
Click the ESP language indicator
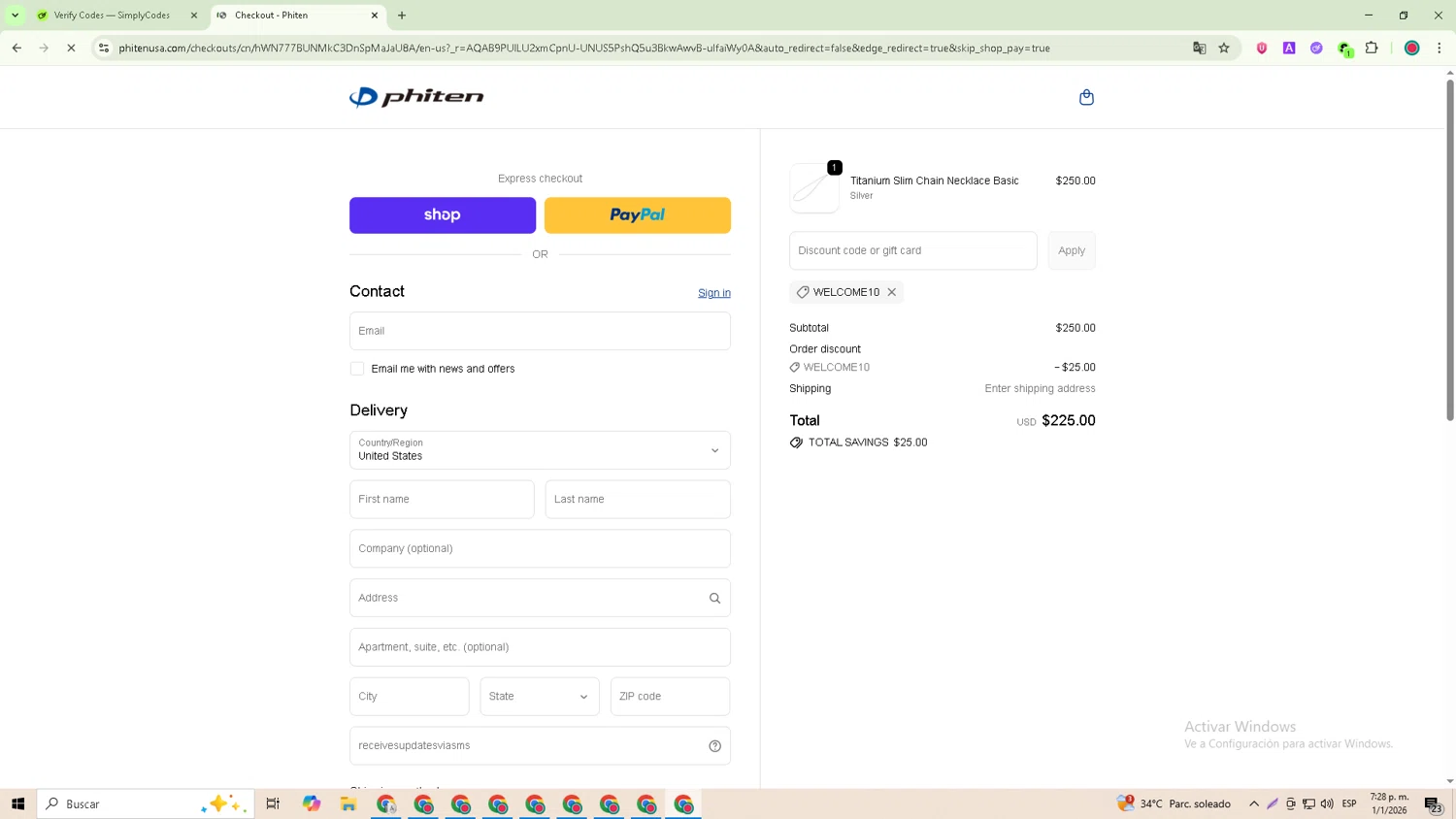point(1349,803)
